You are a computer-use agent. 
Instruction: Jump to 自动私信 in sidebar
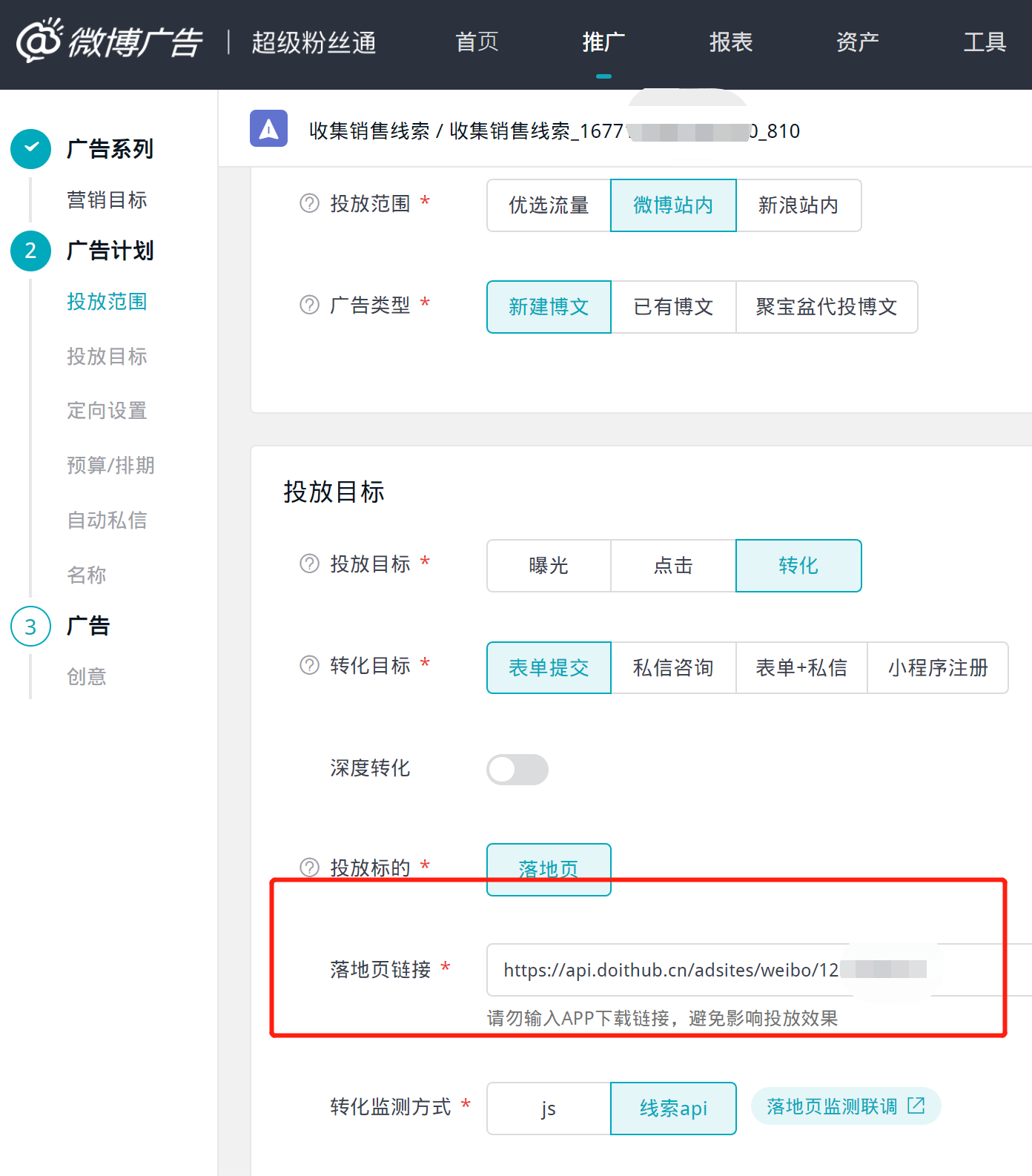(x=107, y=521)
